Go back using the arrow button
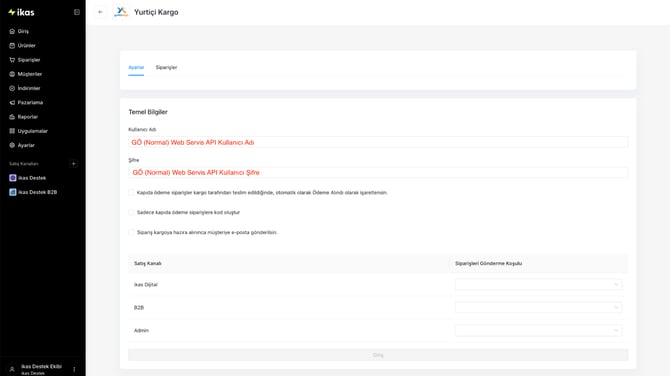Image resolution: width=670 pixels, height=376 pixels. [x=100, y=12]
